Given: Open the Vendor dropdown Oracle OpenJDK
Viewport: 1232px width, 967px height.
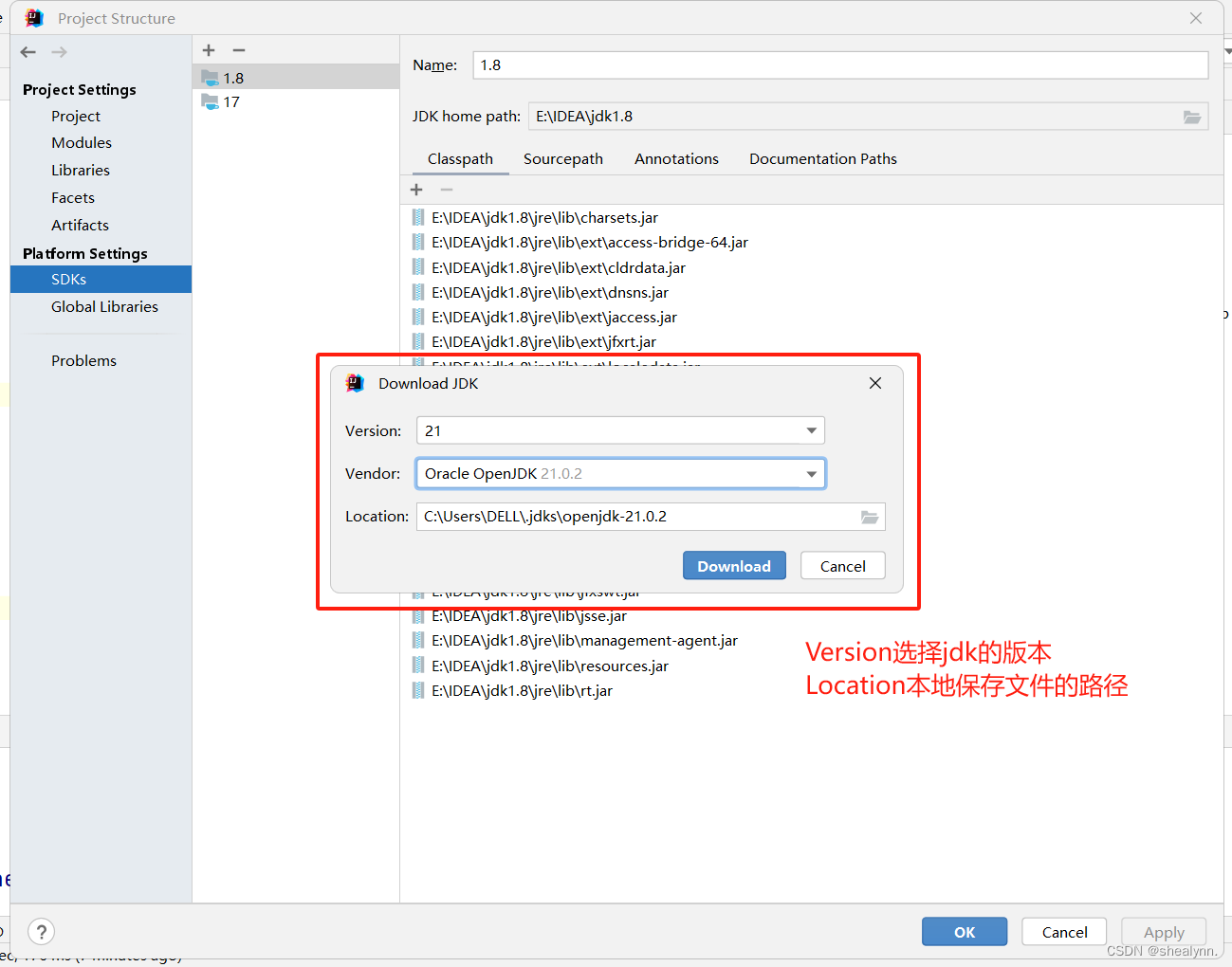Looking at the screenshot, I should [x=620, y=474].
